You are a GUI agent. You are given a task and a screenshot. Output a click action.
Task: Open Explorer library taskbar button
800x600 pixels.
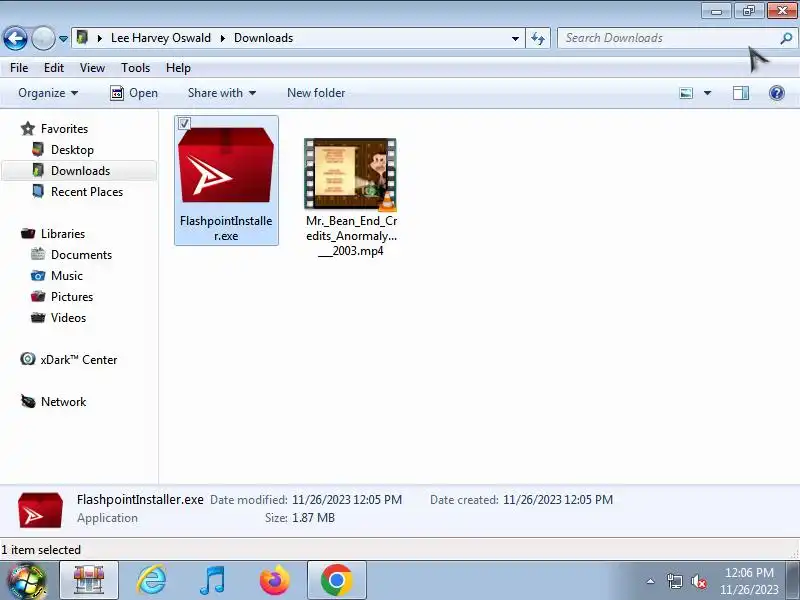point(89,580)
